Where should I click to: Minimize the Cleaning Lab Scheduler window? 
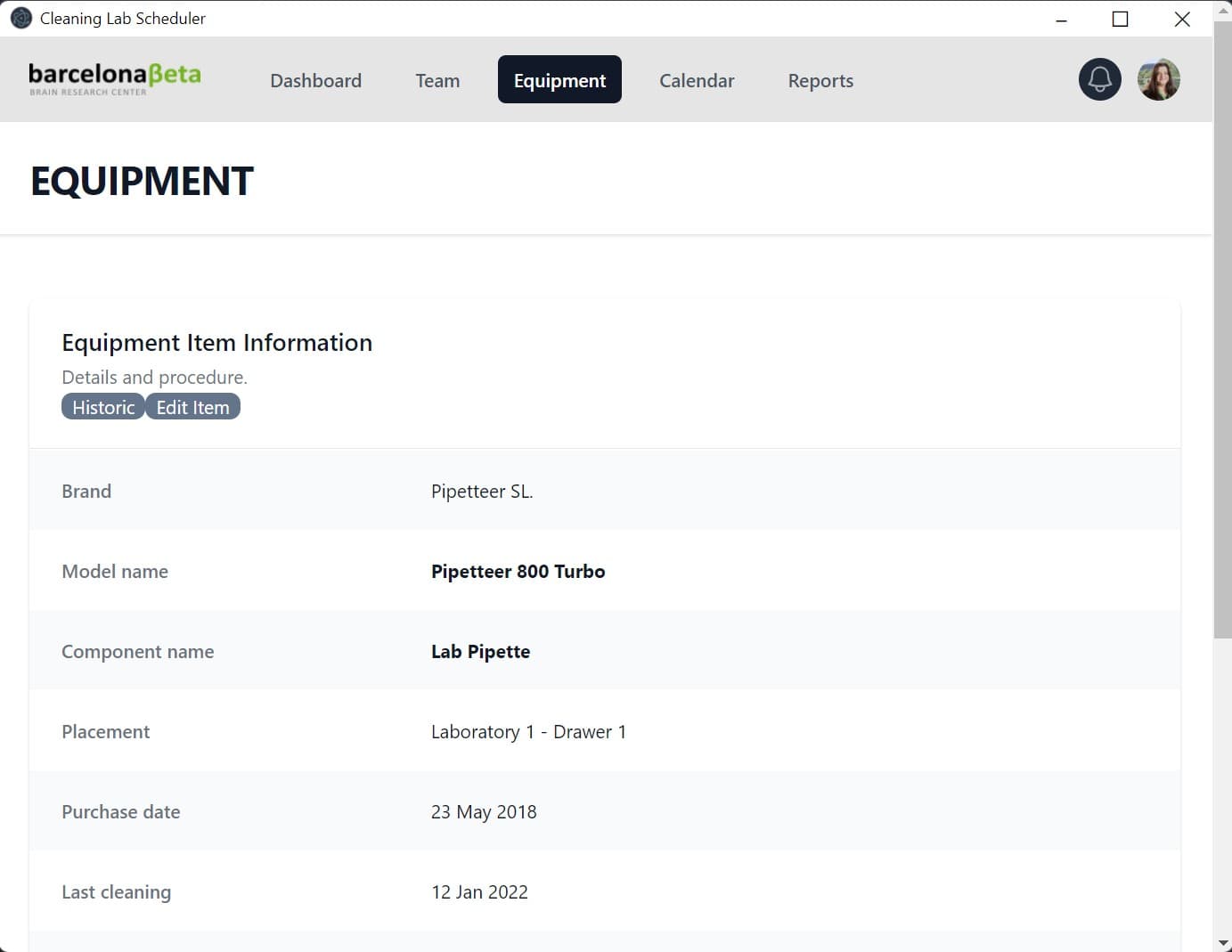tap(1061, 19)
